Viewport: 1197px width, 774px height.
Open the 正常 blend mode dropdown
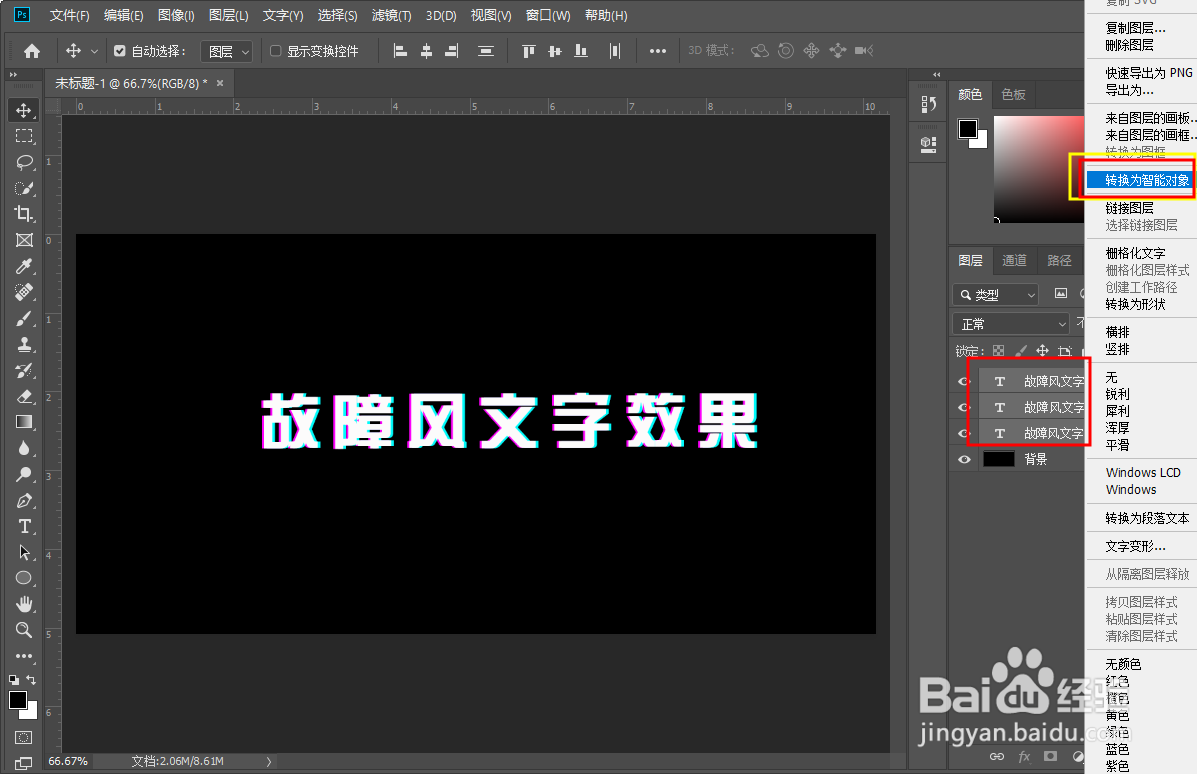tap(1010, 323)
